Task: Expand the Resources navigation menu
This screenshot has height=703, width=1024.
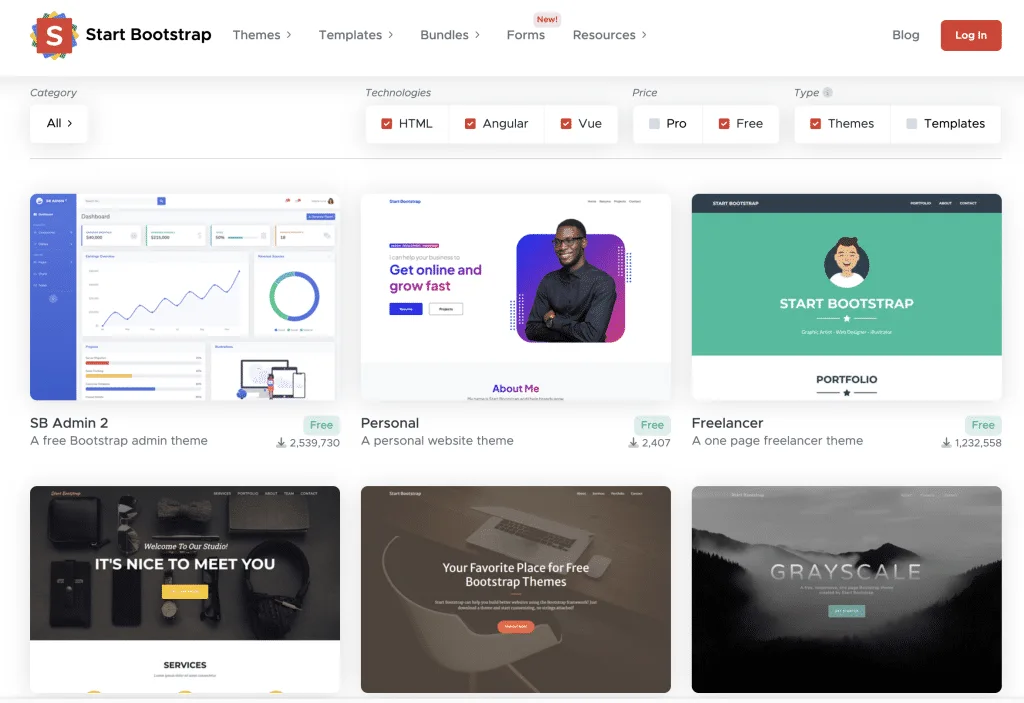Action: click(609, 35)
